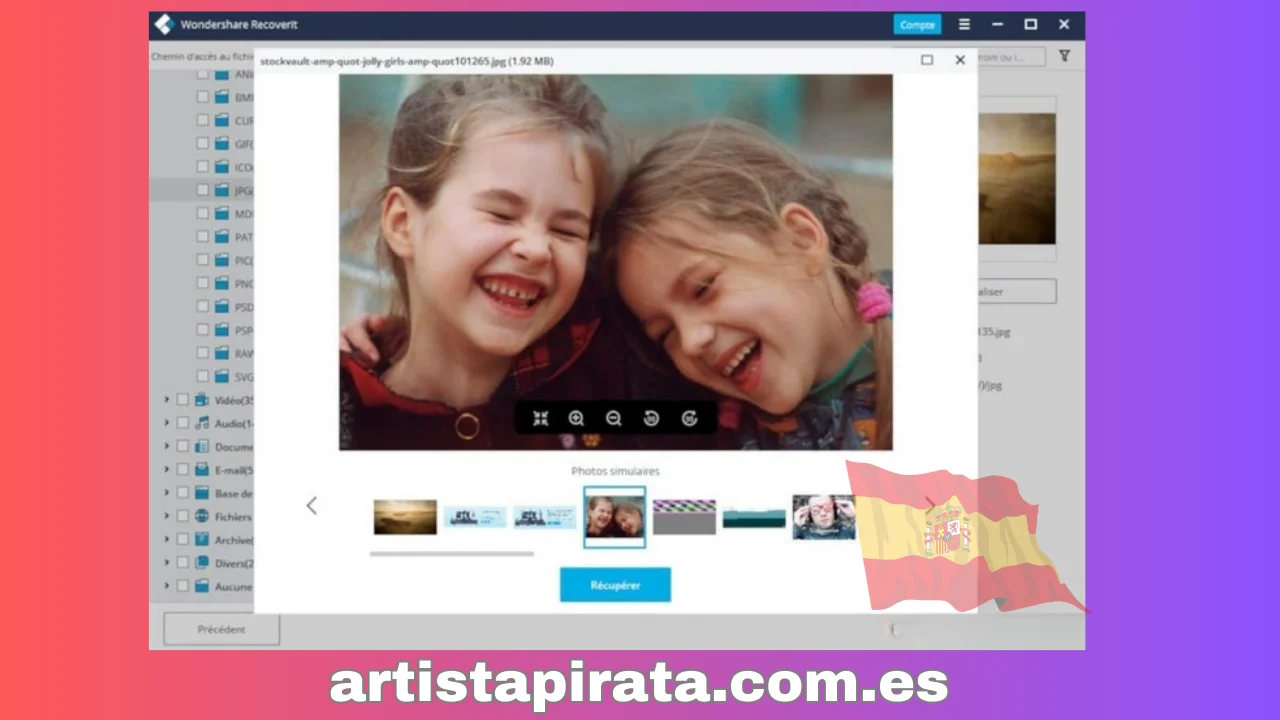Click the Audio music note icon
This screenshot has height=720, width=1280.
201,423
